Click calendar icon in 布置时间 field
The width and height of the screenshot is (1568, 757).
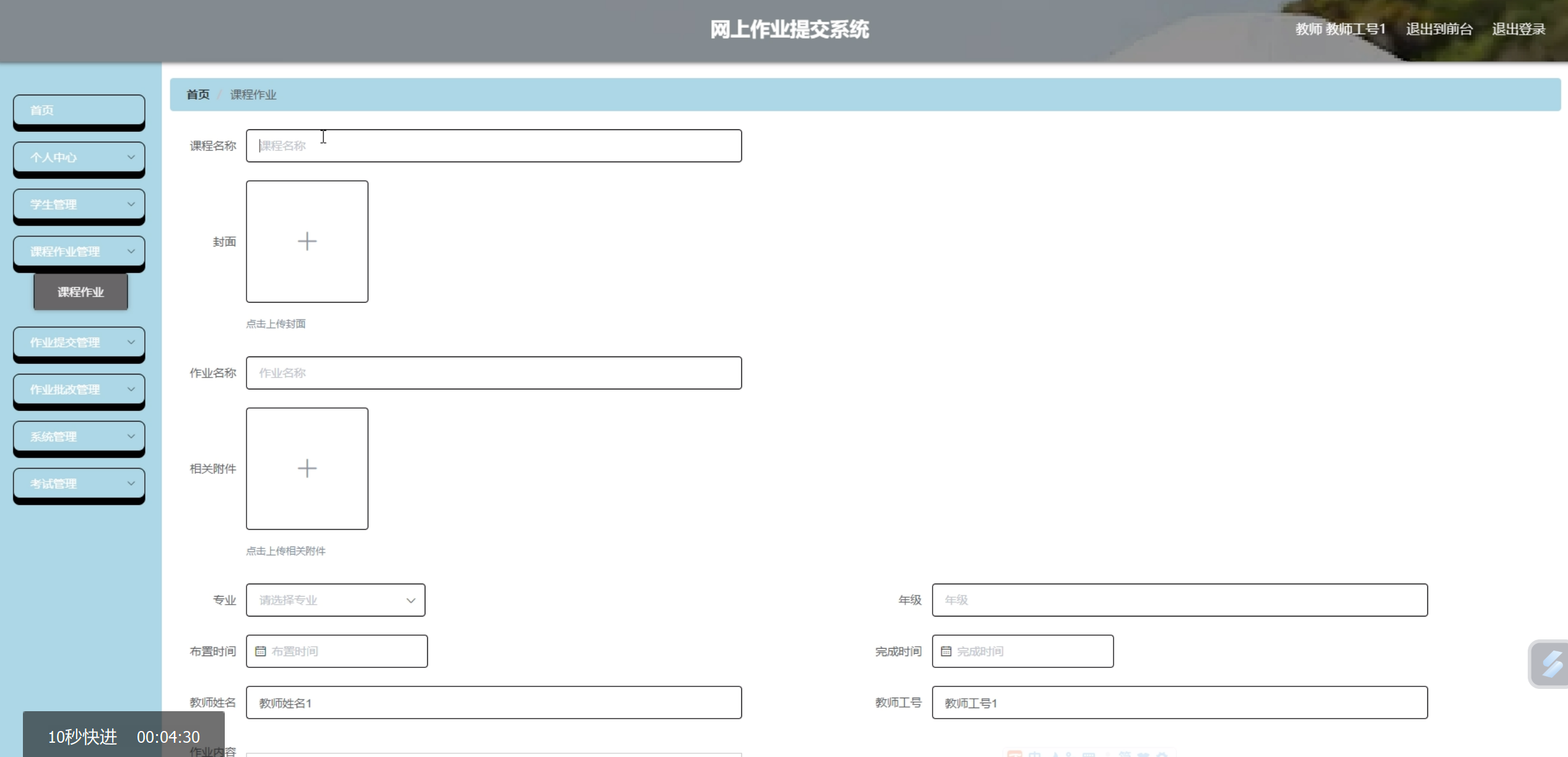coord(261,651)
